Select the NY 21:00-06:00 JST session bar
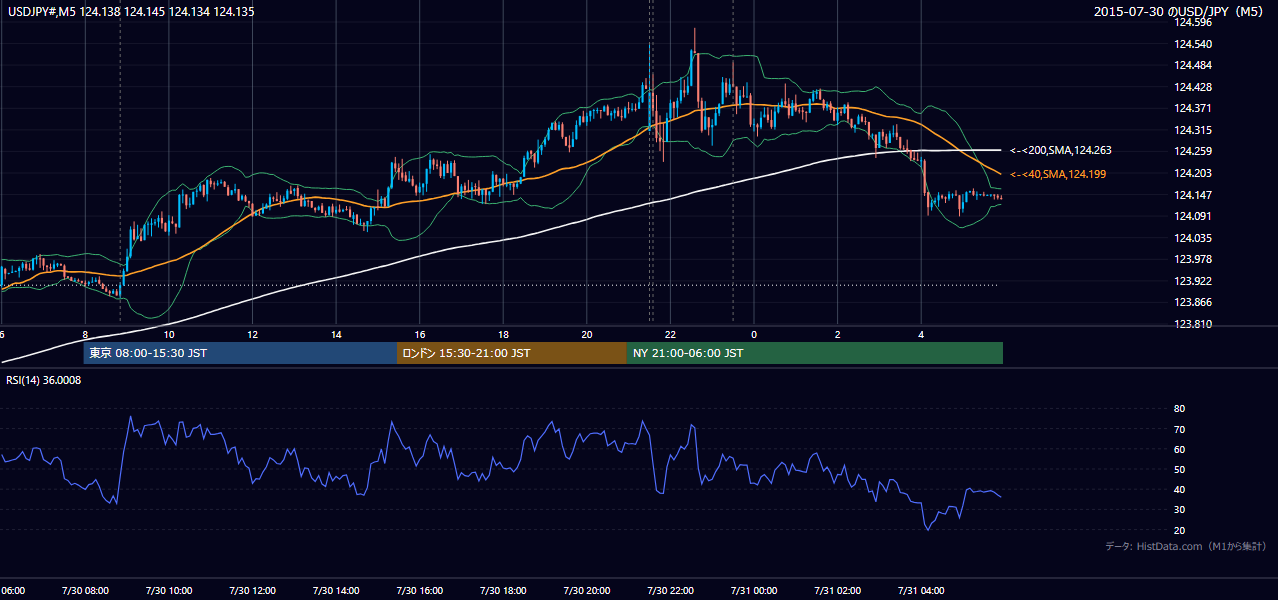 (x=815, y=353)
